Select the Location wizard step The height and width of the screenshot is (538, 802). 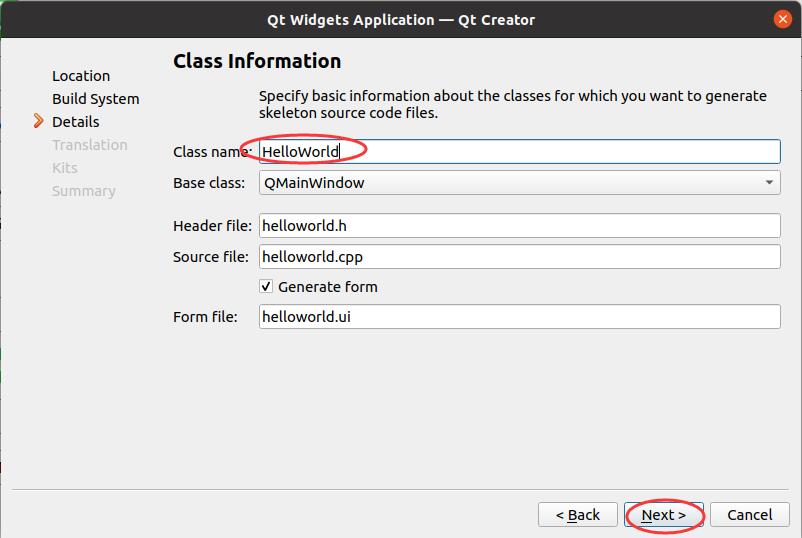pyautogui.click(x=81, y=76)
